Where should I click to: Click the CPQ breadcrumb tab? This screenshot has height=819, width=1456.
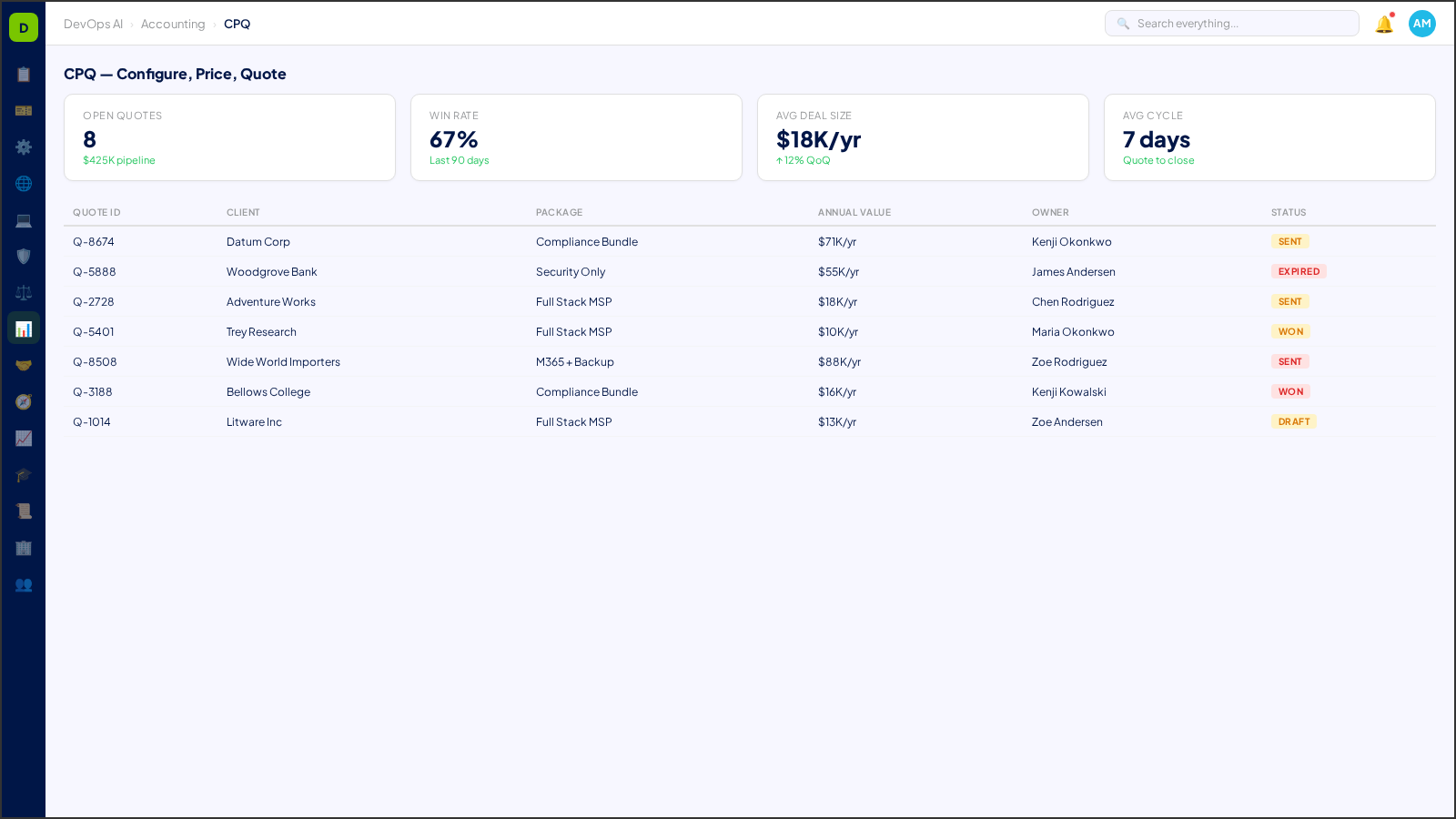[x=237, y=24]
